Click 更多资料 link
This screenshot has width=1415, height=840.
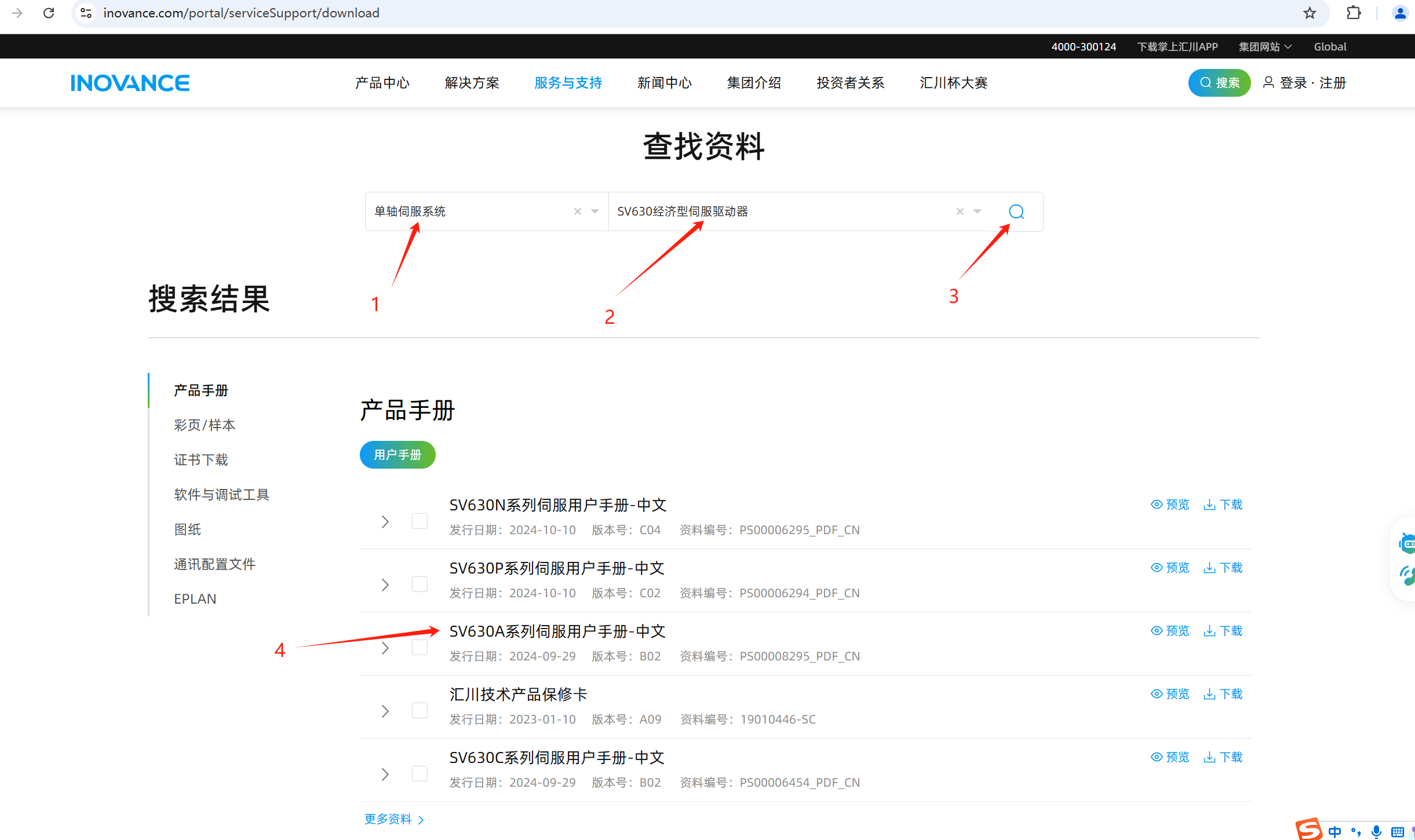[x=394, y=819]
